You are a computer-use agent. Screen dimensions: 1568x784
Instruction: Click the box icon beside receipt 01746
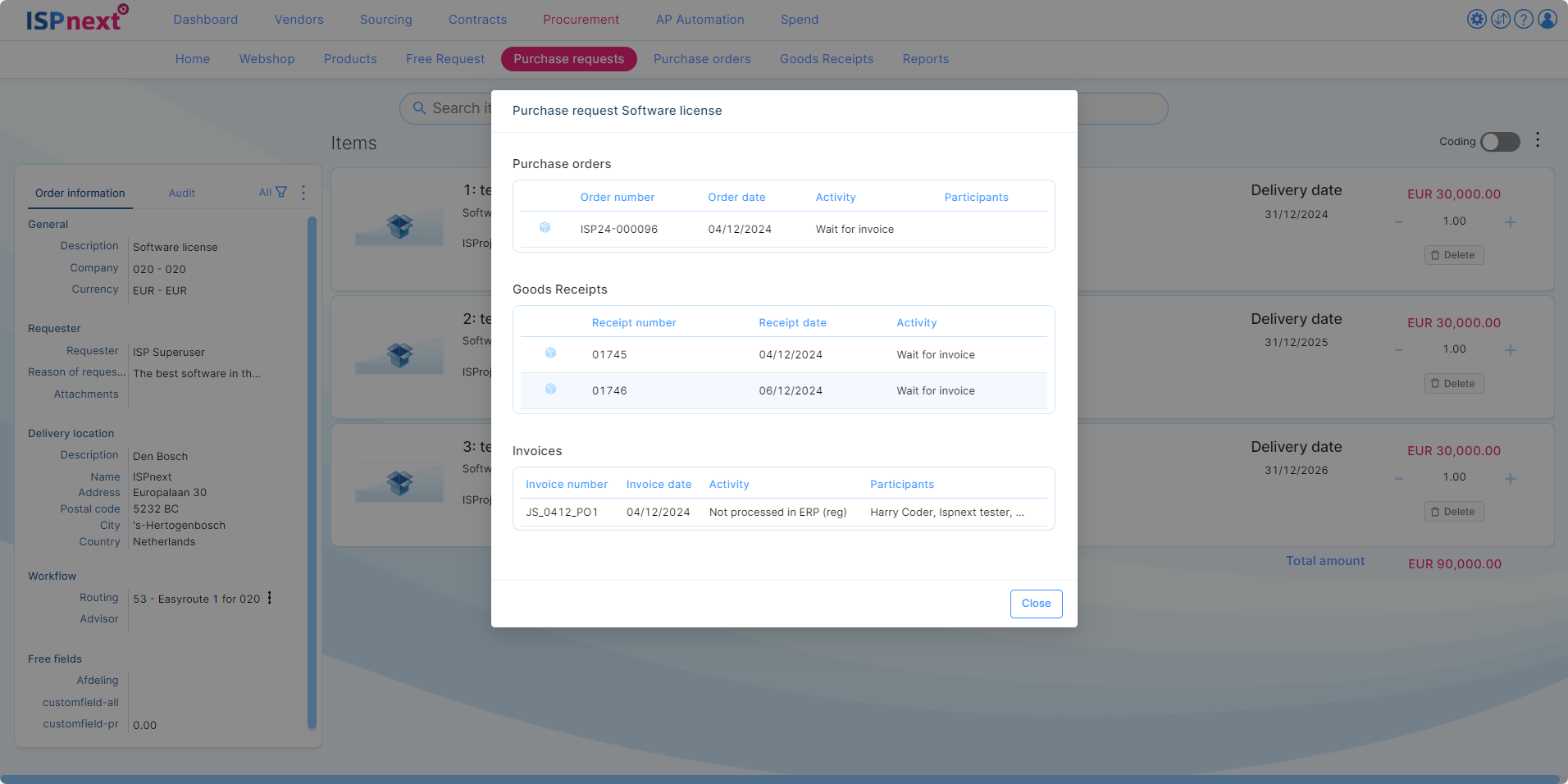[x=550, y=390]
